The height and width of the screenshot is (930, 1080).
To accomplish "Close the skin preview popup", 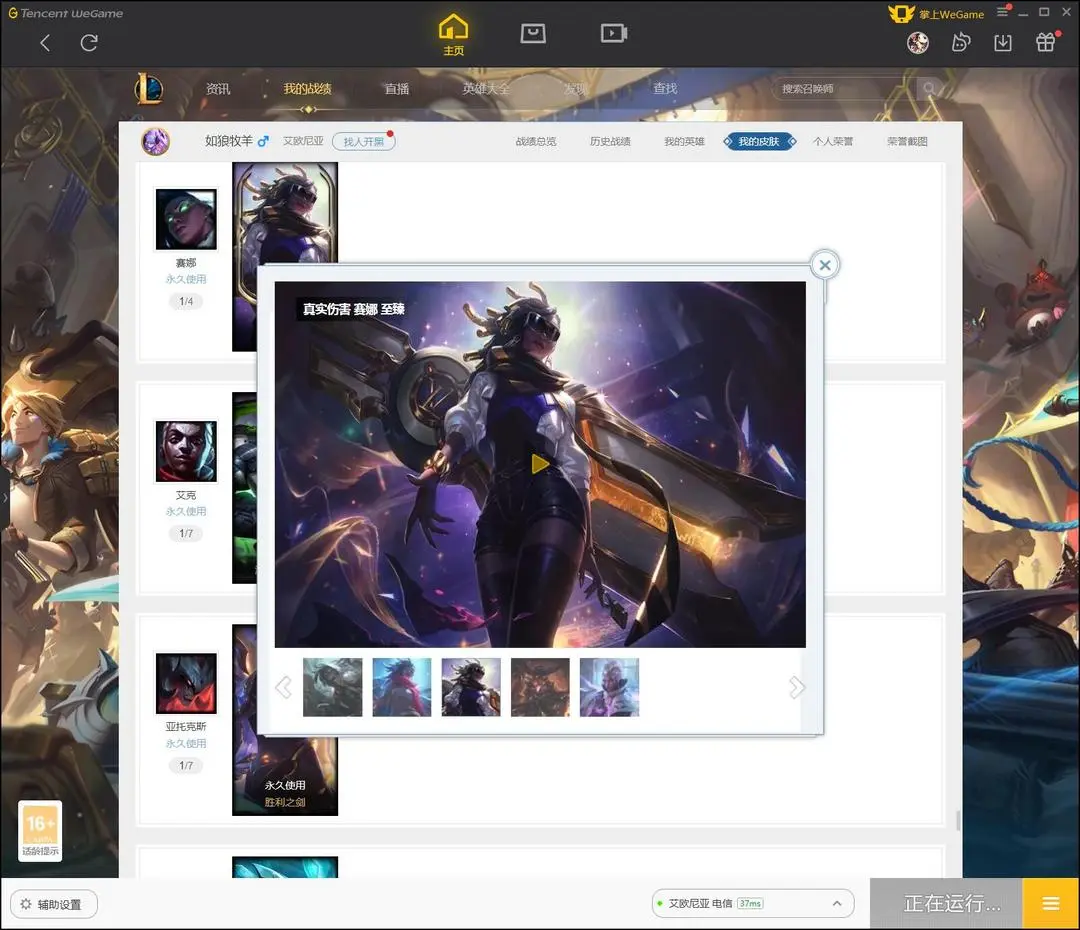I will pyautogui.click(x=824, y=265).
